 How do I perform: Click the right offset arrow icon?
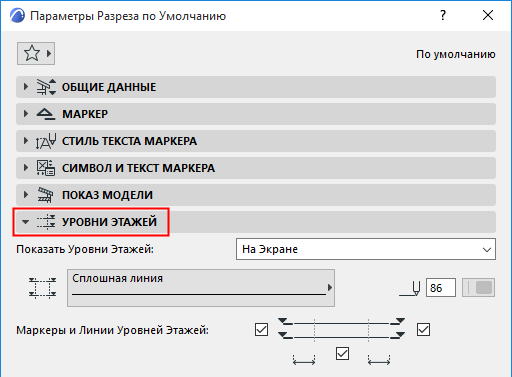point(379,360)
